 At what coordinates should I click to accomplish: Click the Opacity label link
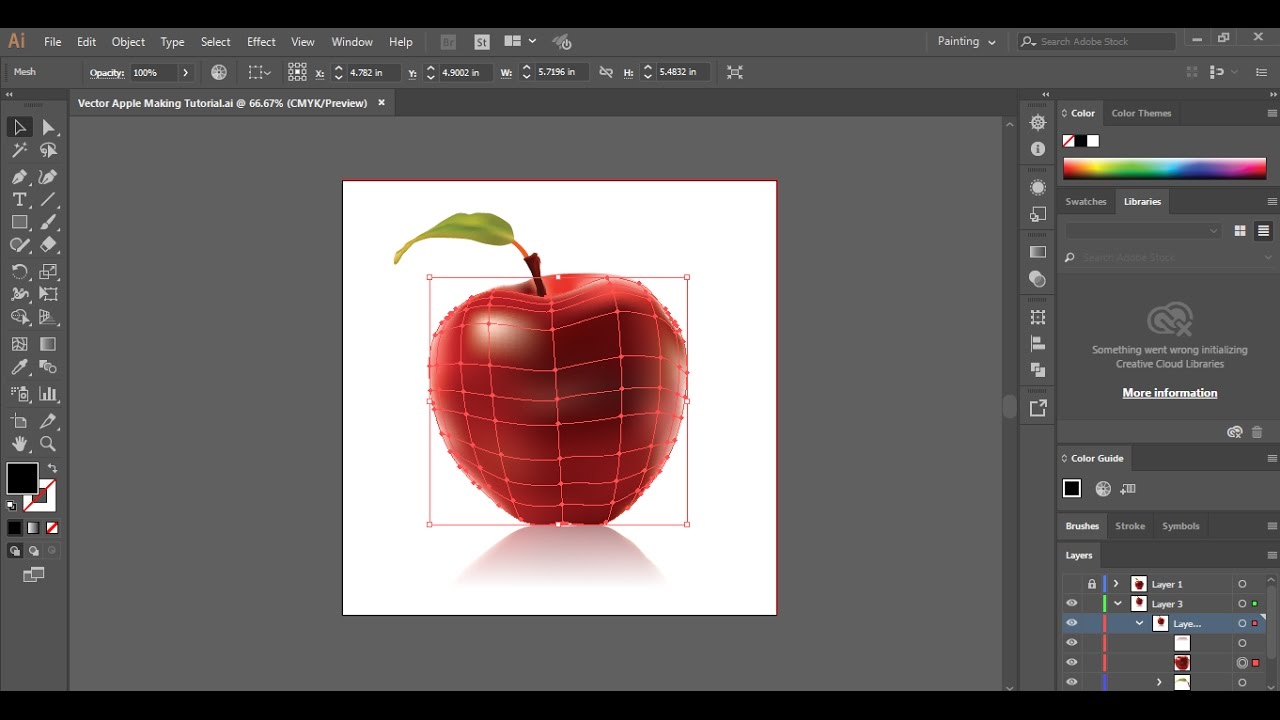tap(106, 73)
